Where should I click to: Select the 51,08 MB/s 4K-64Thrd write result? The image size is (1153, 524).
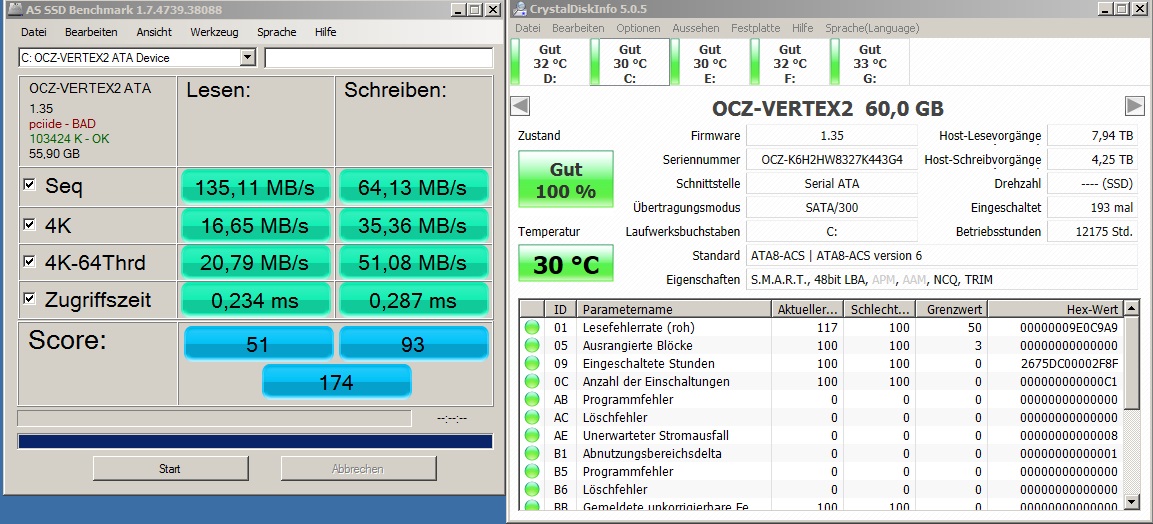413,262
